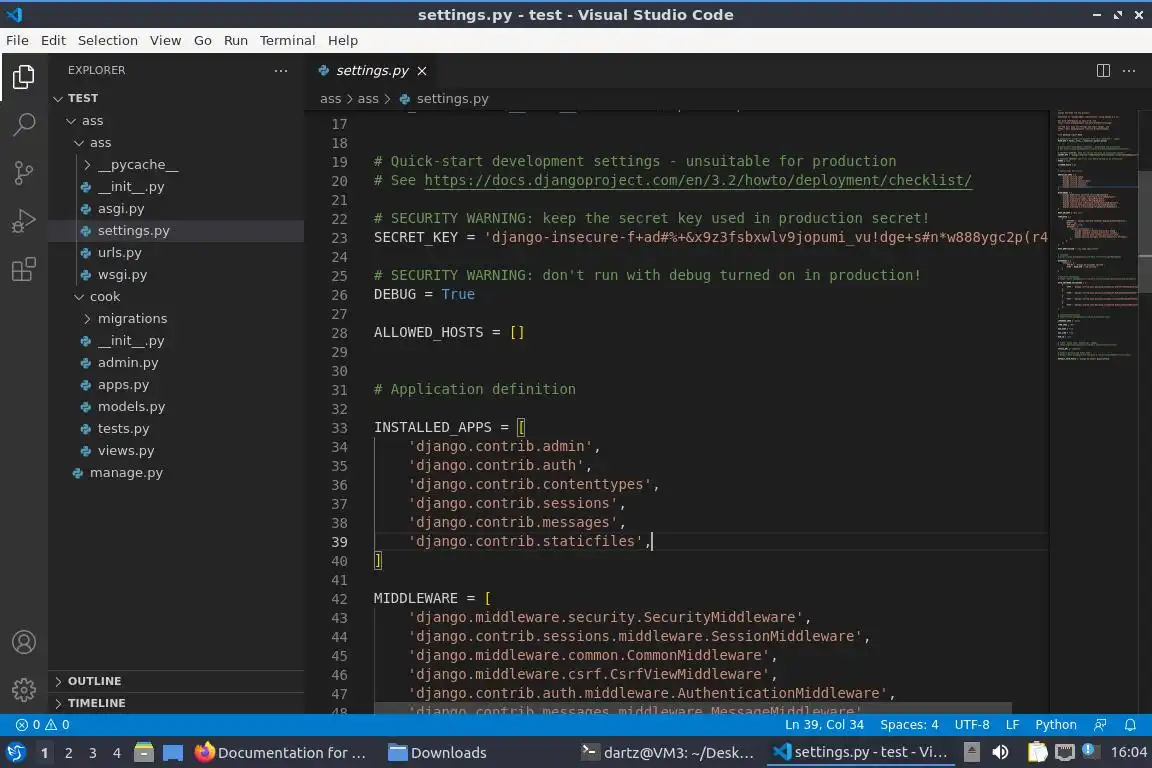Open the system start menu icon
The image size is (1152, 768).
click(x=15, y=753)
